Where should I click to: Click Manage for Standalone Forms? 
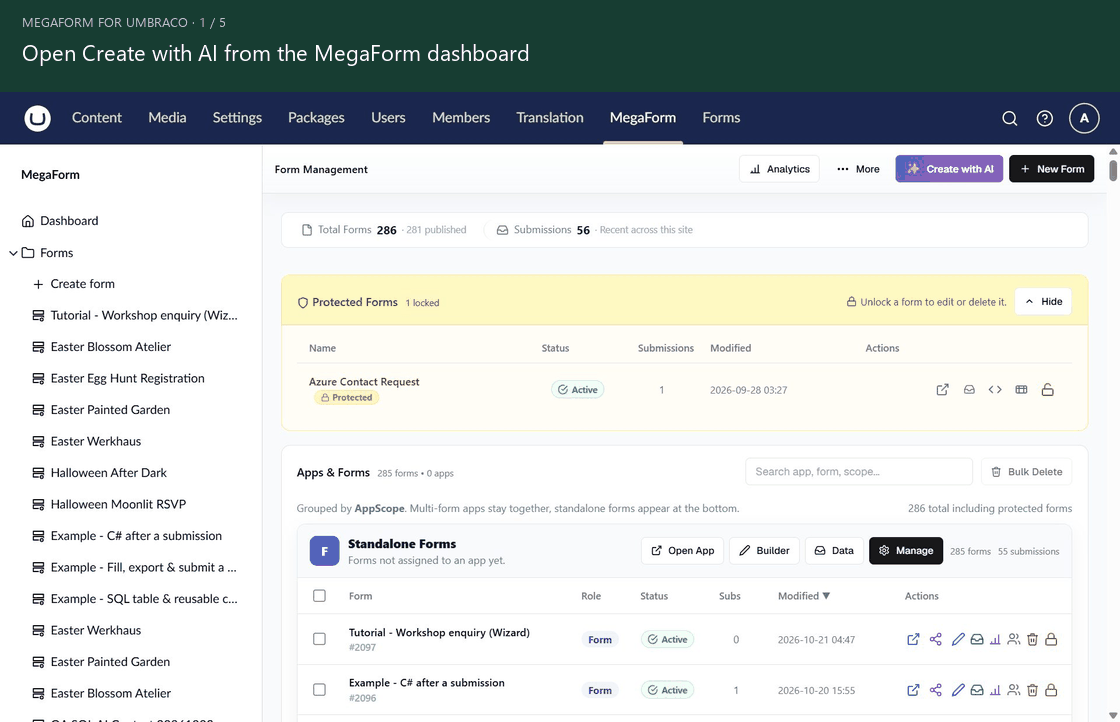coord(906,551)
